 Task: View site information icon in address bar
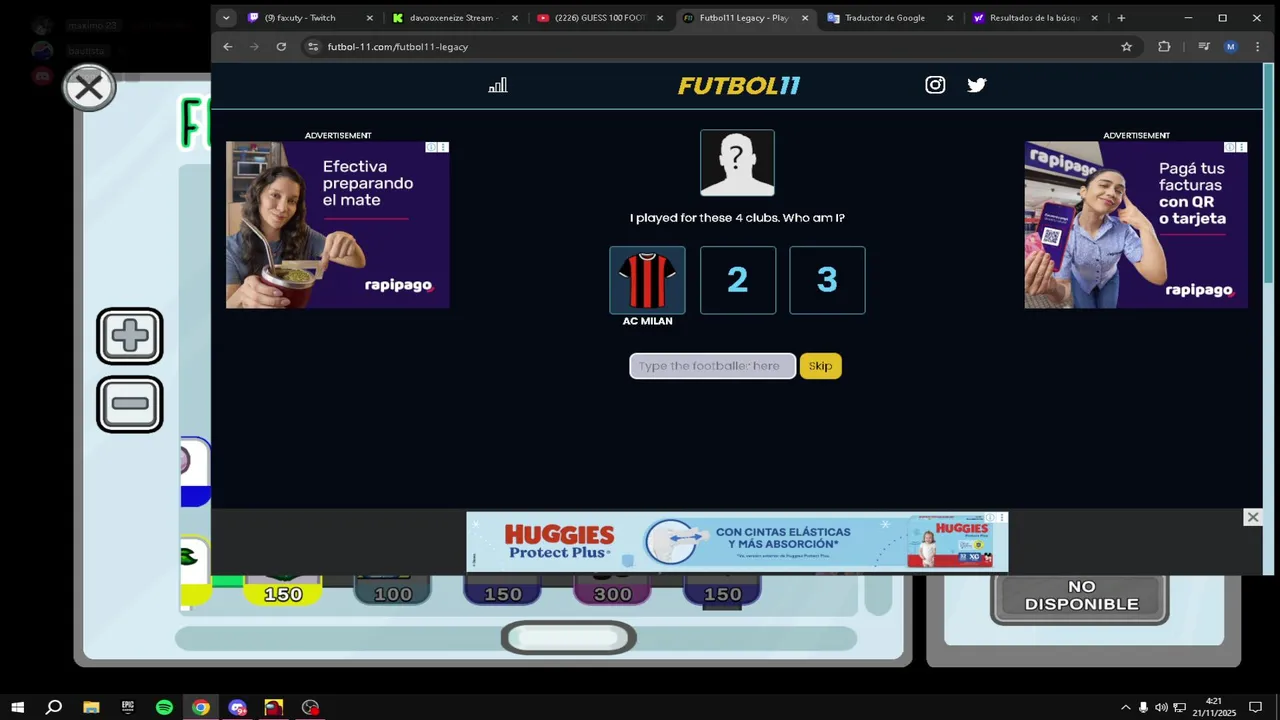click(x=313, y=47)
